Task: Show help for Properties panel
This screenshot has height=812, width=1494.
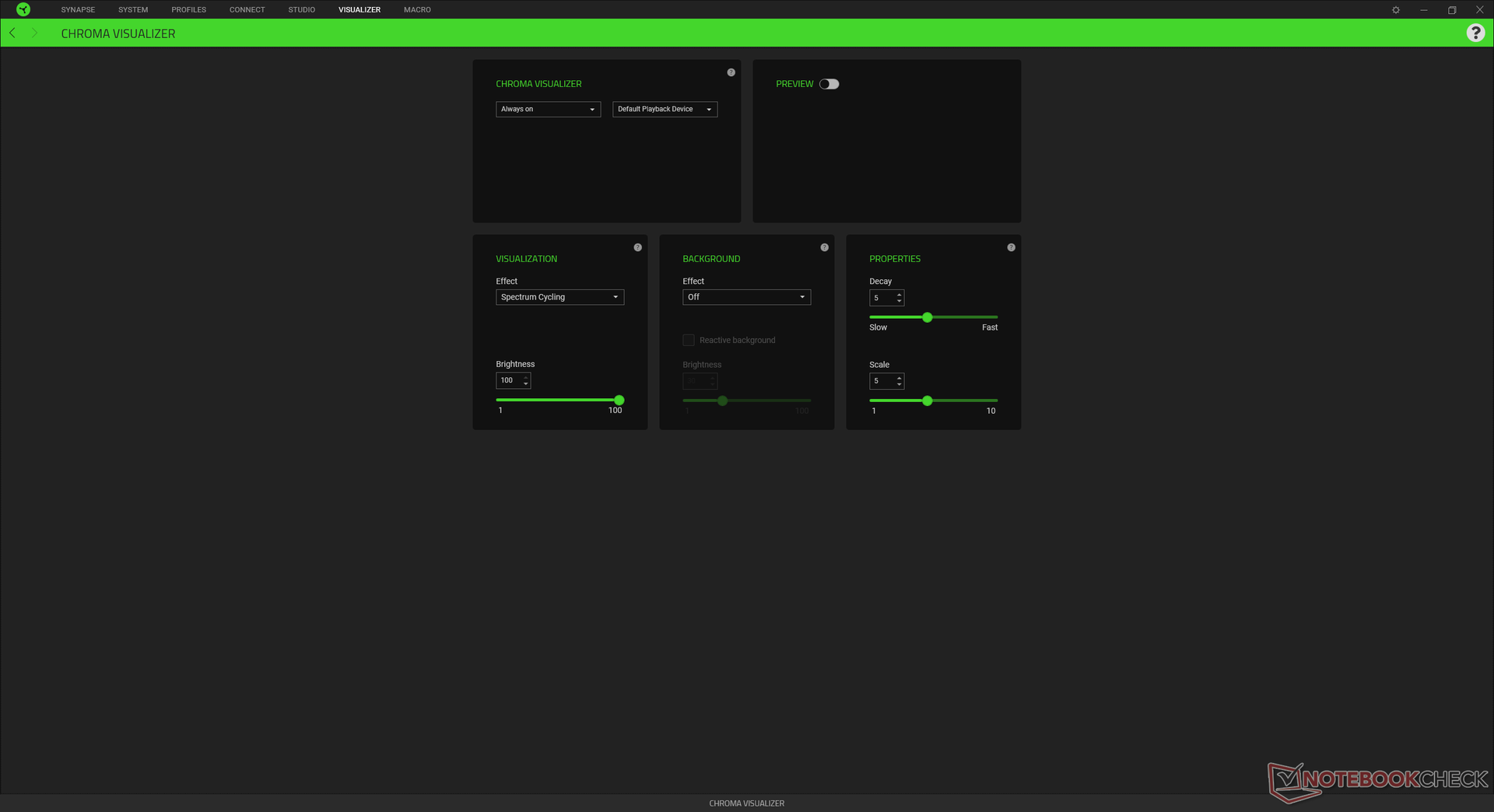Action: pos(1011,247)
